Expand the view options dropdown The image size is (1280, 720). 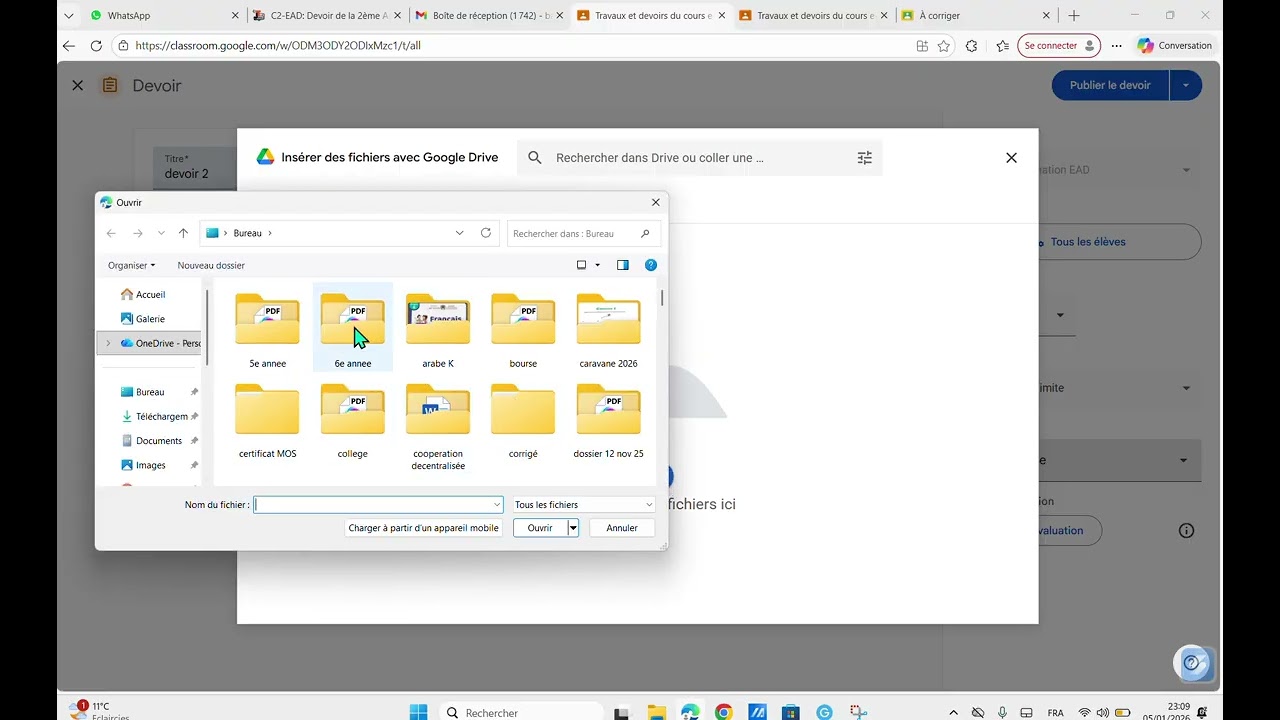click(598, 265)
